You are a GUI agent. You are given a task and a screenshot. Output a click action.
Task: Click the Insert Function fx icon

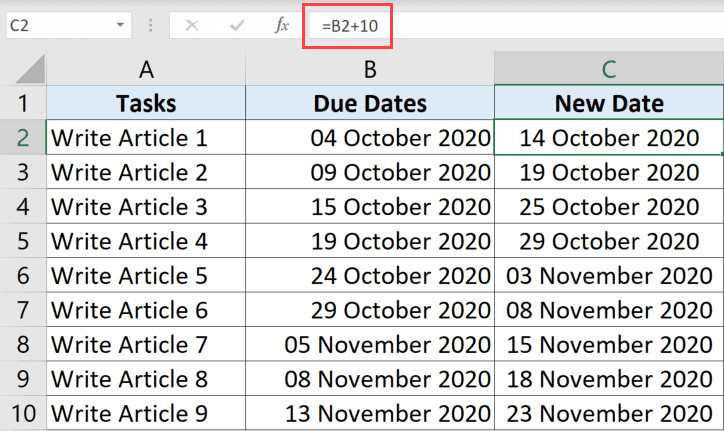click(x=281, y=25)
